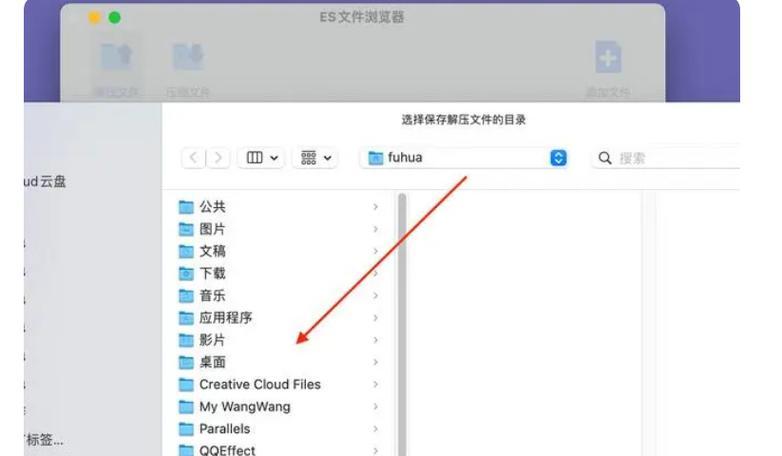Select the 图片 folder
This screenshot has width=782, height=456.
(x=279, y=229)
